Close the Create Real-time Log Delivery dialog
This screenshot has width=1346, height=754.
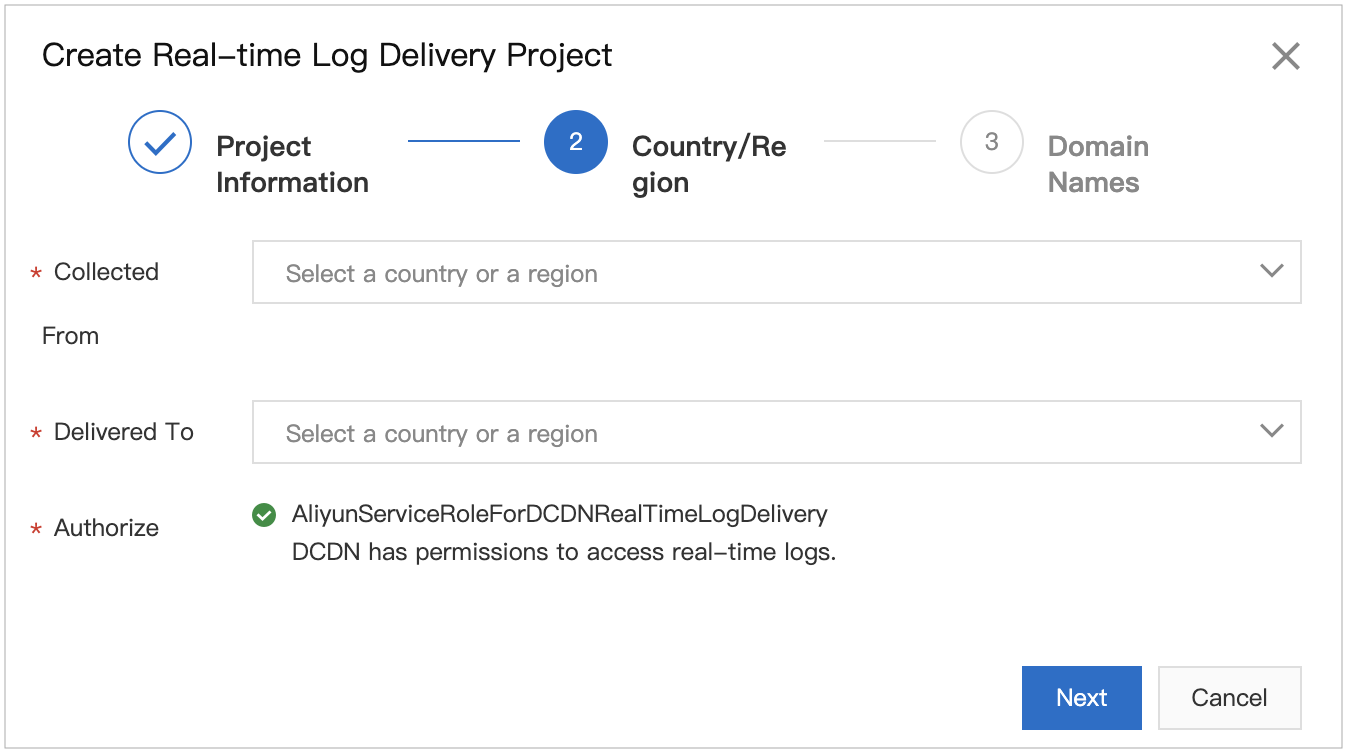(x=1285, y=56)
